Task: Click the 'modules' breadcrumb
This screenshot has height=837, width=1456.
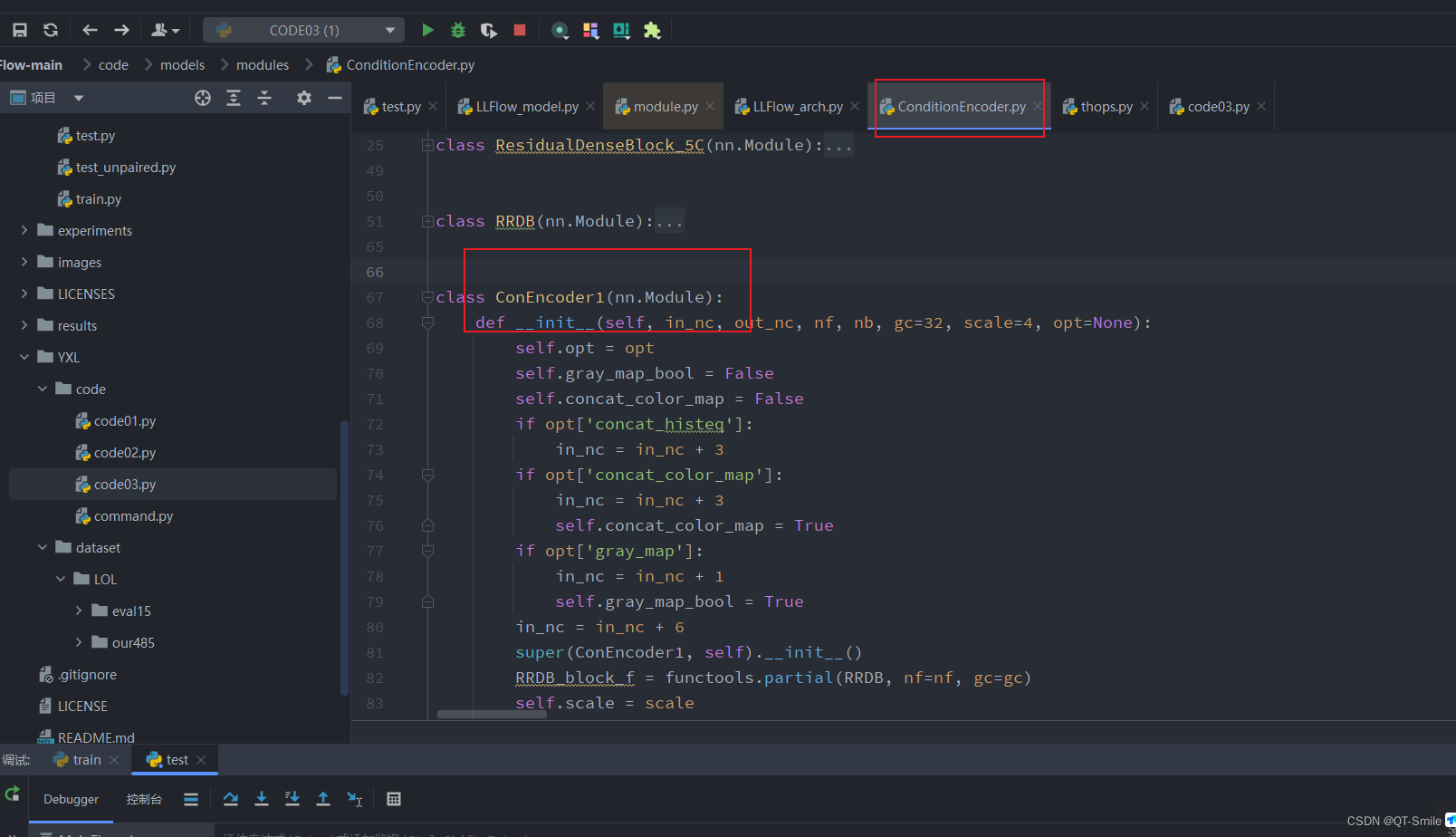Action: [263, 65]
